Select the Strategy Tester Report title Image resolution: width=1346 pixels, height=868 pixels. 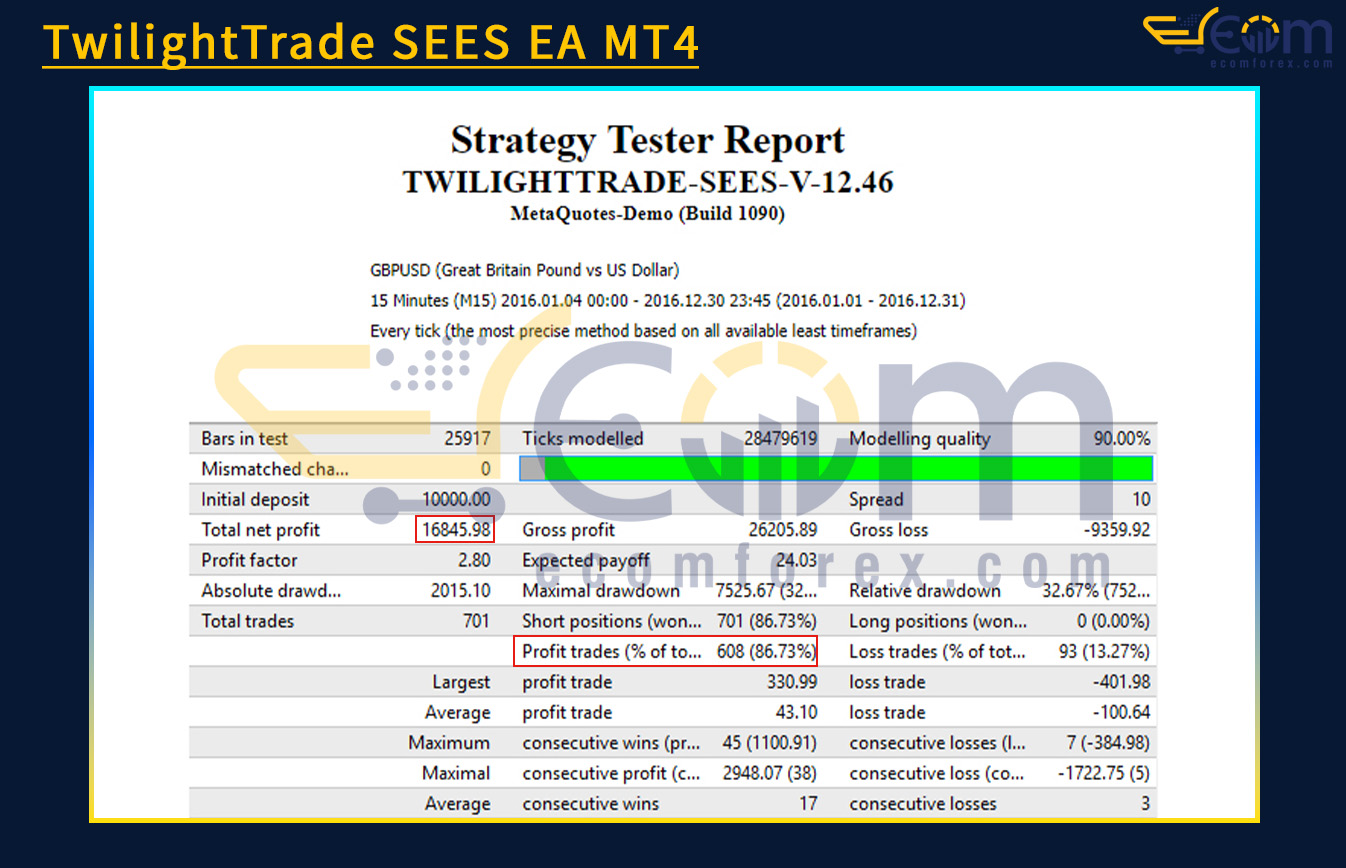coord(648,140)
